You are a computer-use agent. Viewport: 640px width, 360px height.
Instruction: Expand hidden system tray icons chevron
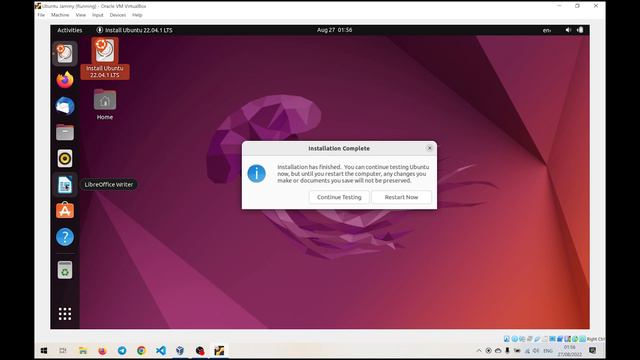(x=479, y=351)
